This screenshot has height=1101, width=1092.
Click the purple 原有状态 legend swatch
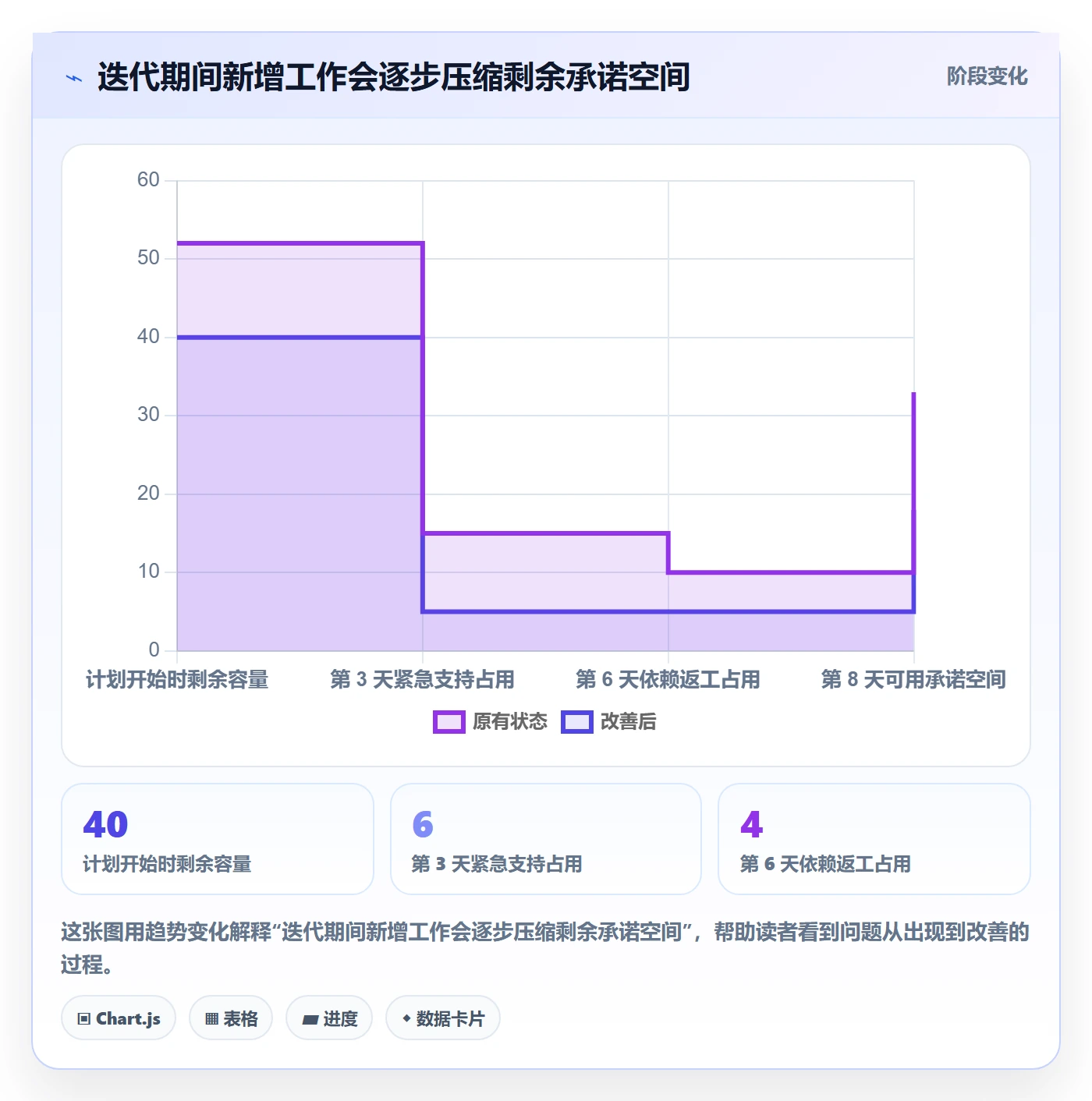point(448,722)
